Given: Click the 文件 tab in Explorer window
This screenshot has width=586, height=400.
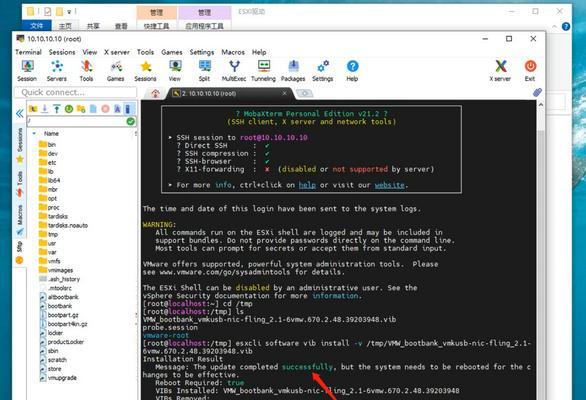Looking at the screenshot, I should 37,26.
